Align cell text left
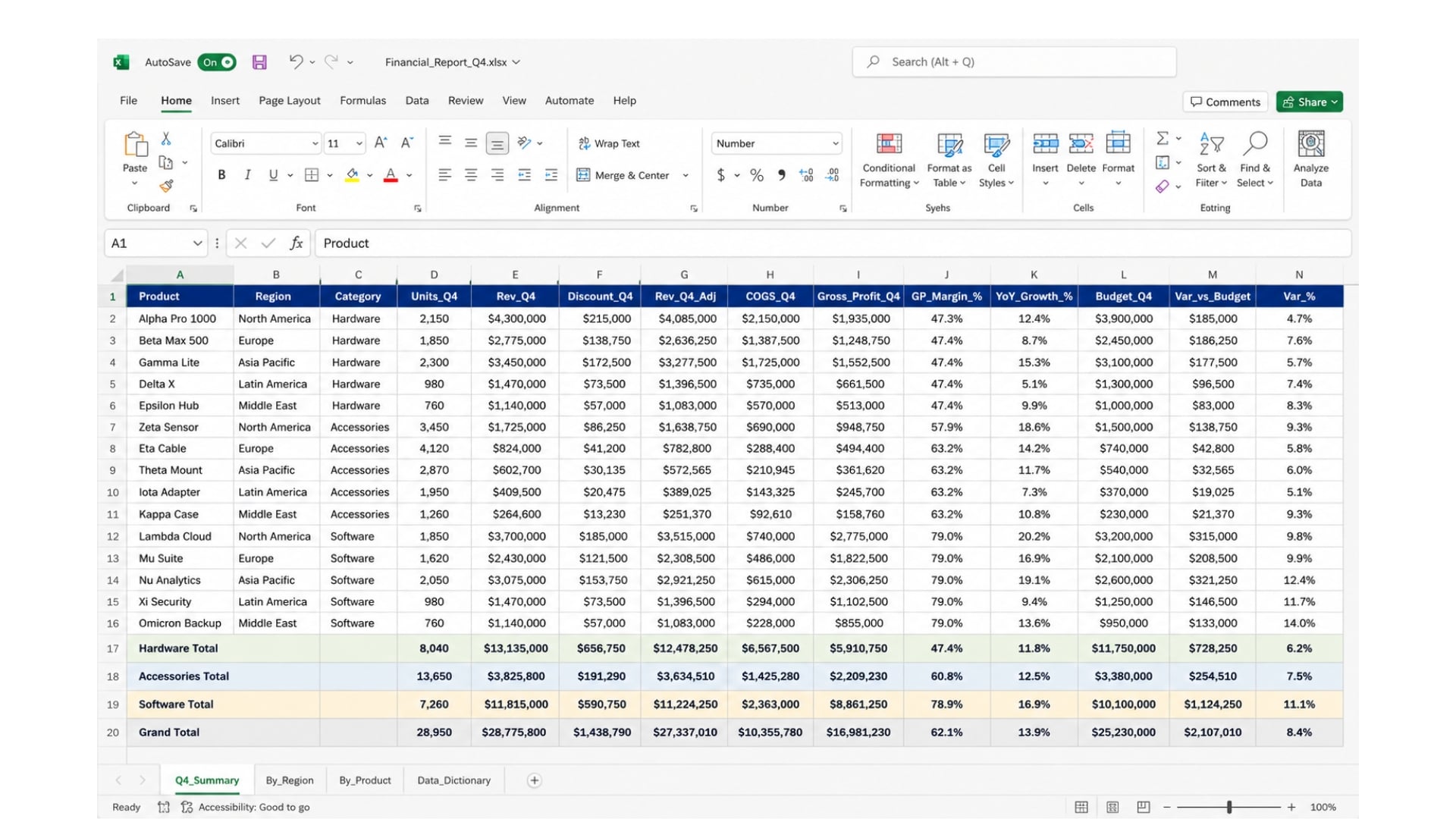The image size is (1456, 819). (445, 175)
